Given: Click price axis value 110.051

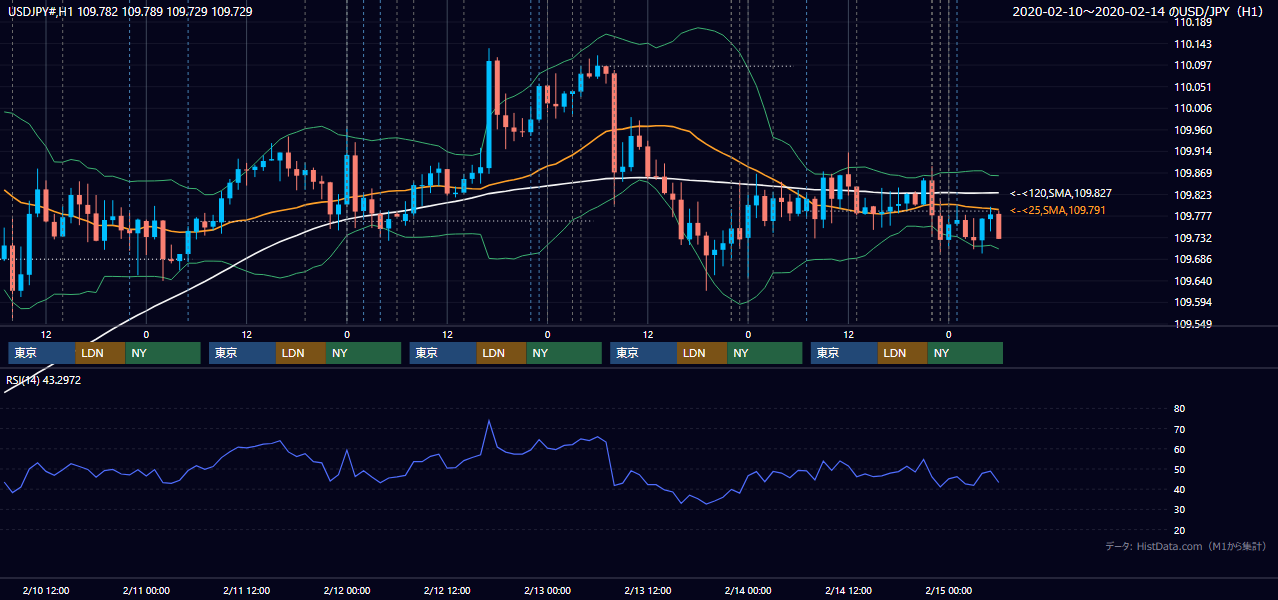Looking at the screenshot, I should [x=1194, y=87].
